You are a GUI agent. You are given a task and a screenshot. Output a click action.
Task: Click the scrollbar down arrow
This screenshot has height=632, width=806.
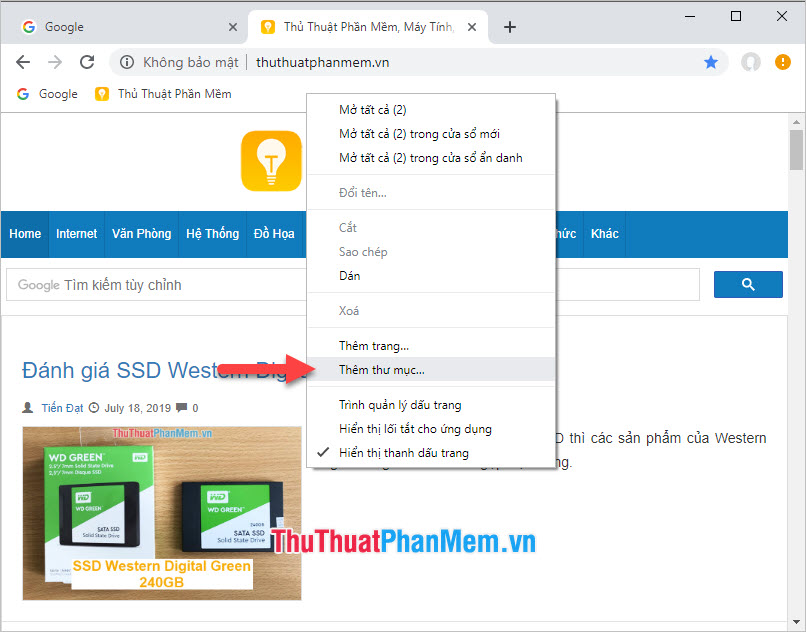pos(796,622)
